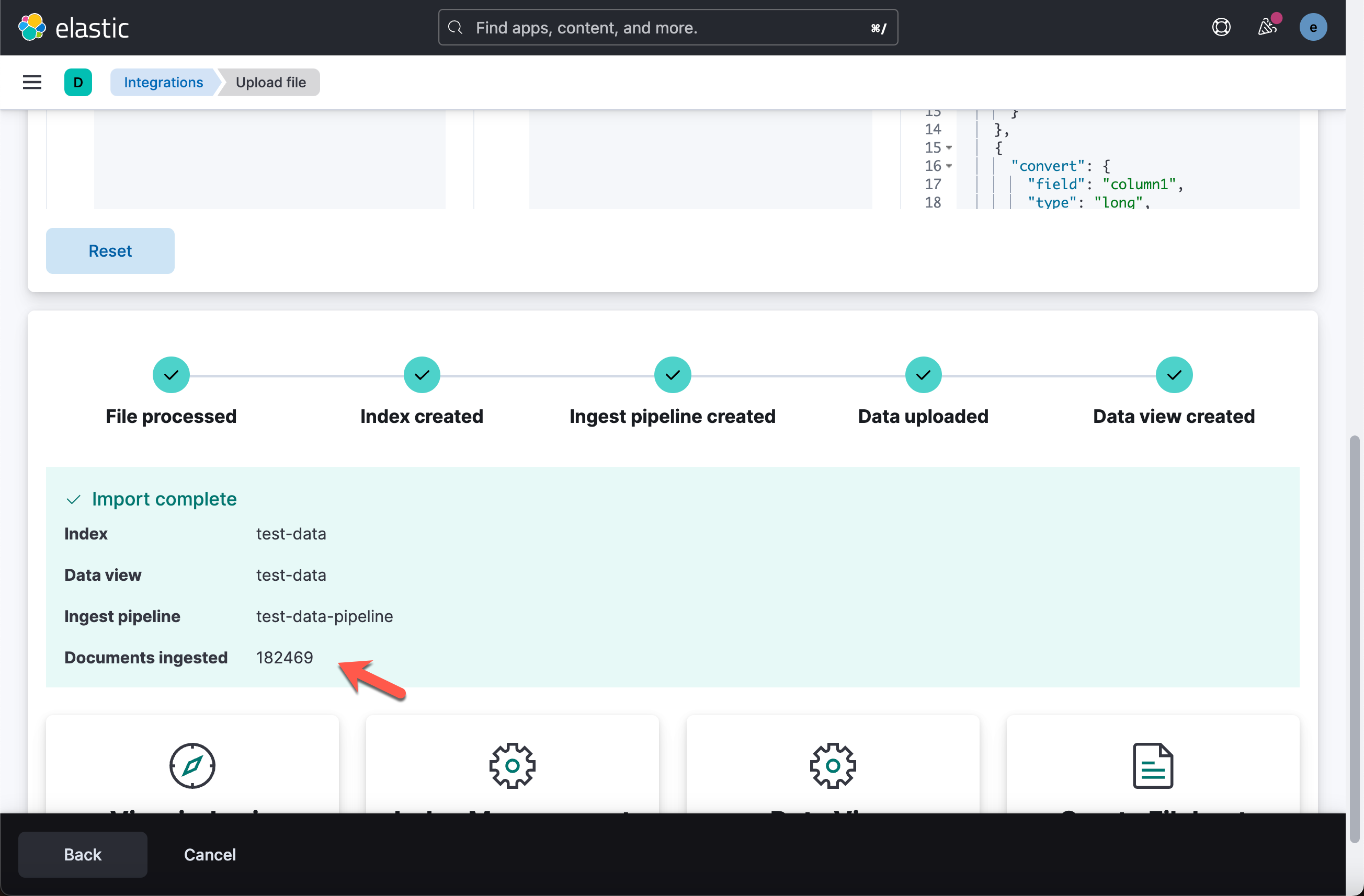Click the Create Filebeat document icon

pyautogui.click(x=1153, y=765)
